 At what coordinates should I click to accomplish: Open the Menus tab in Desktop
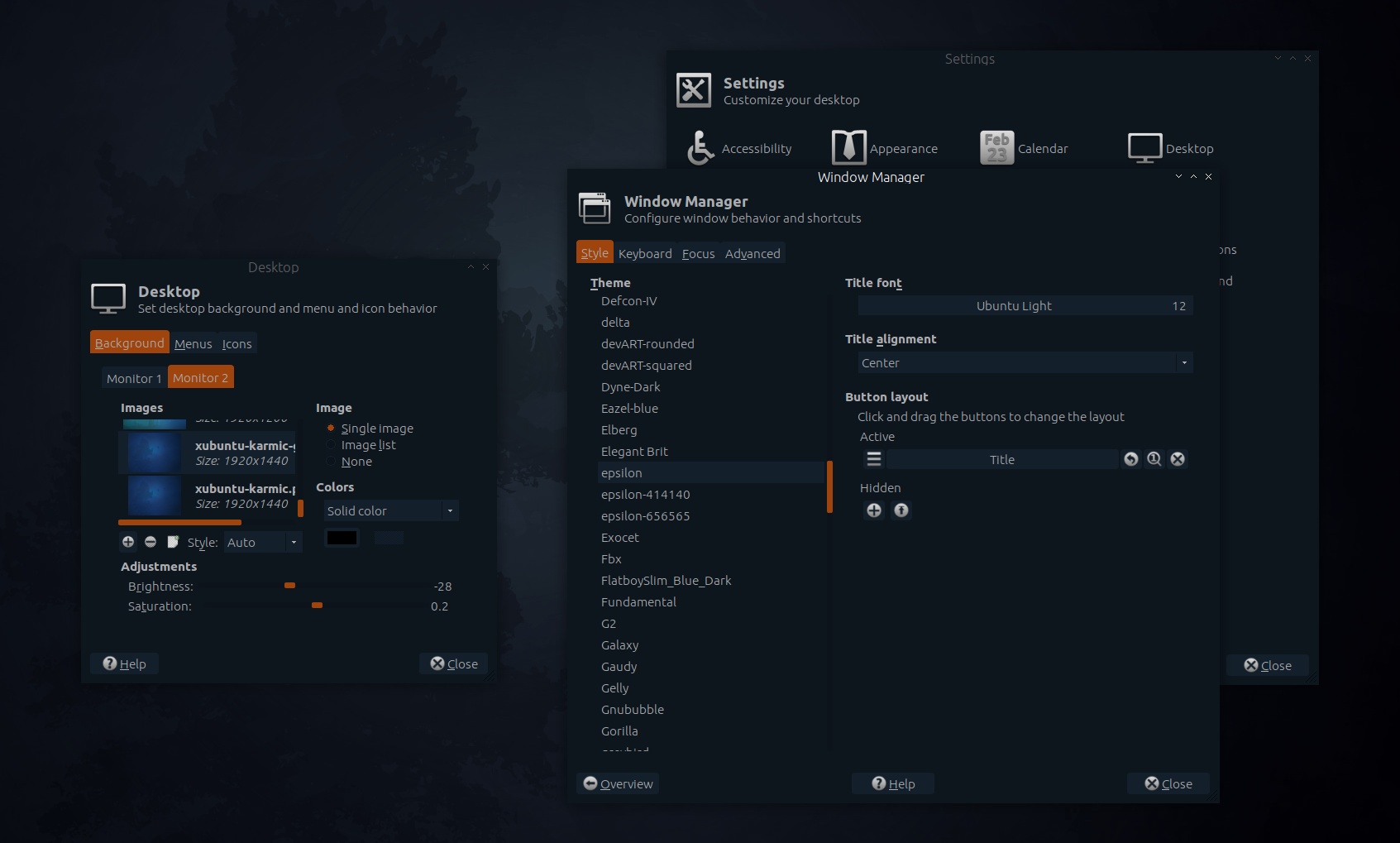193,343
